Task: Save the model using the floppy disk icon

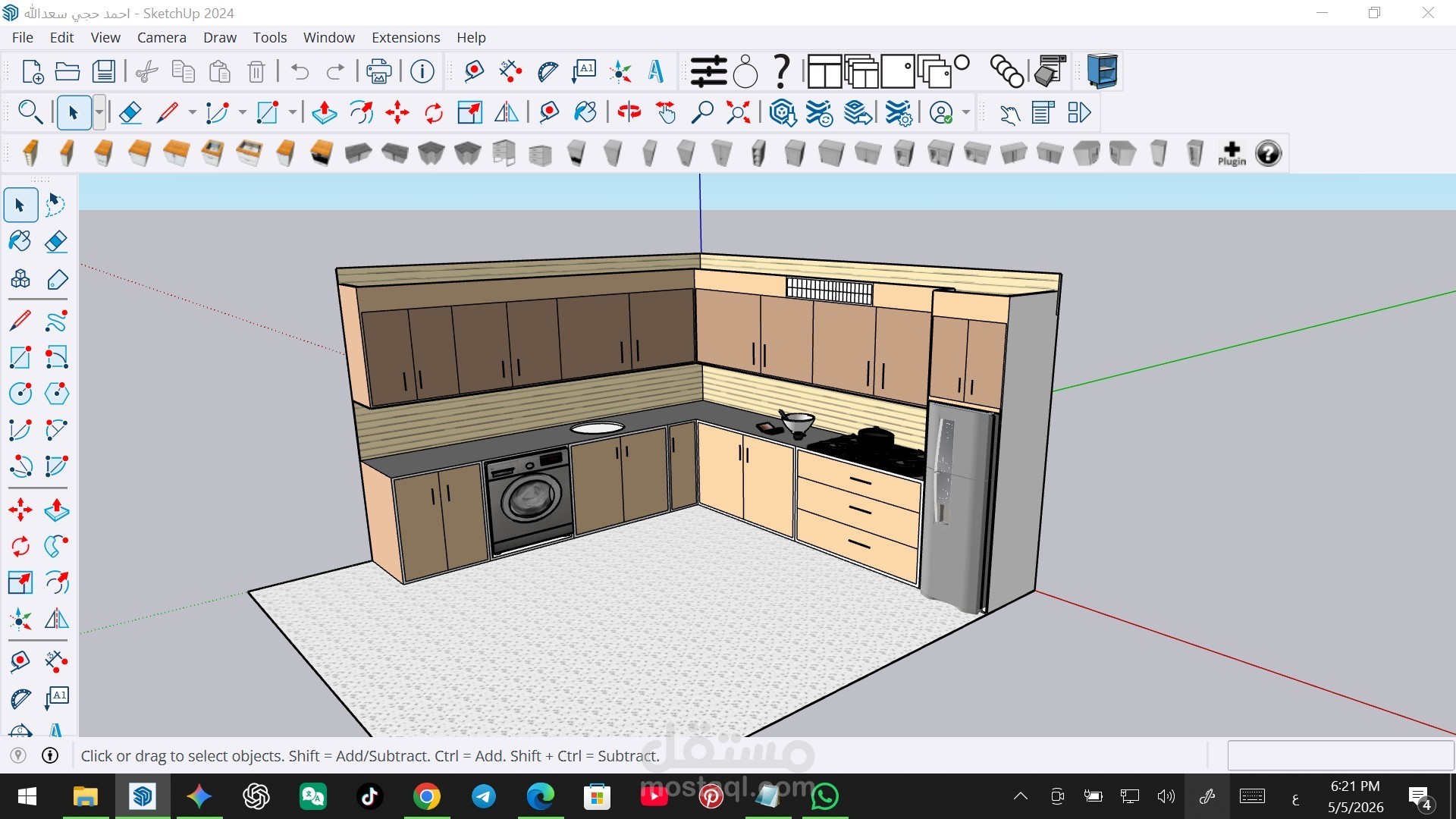Action: click(104, 71)
